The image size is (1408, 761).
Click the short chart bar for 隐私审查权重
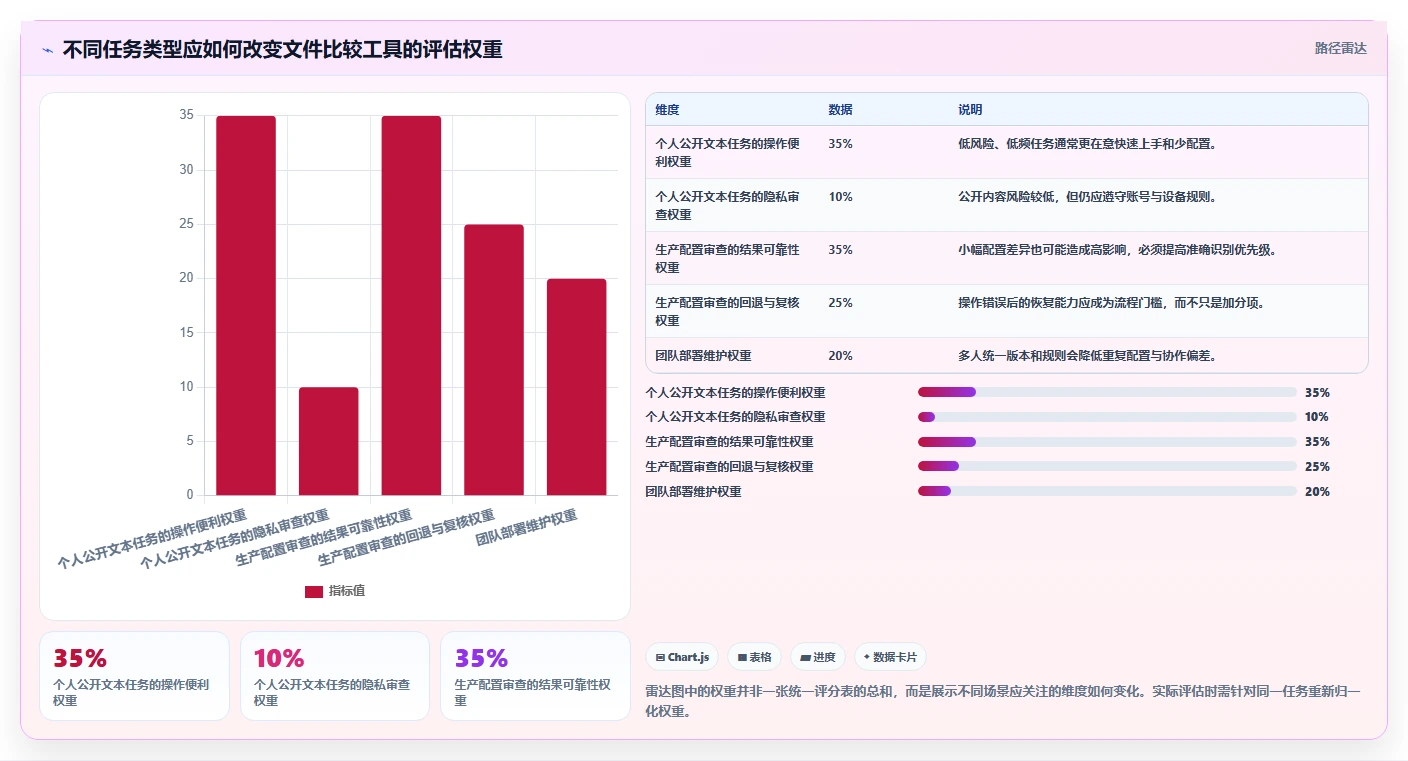tap(329, 441)
